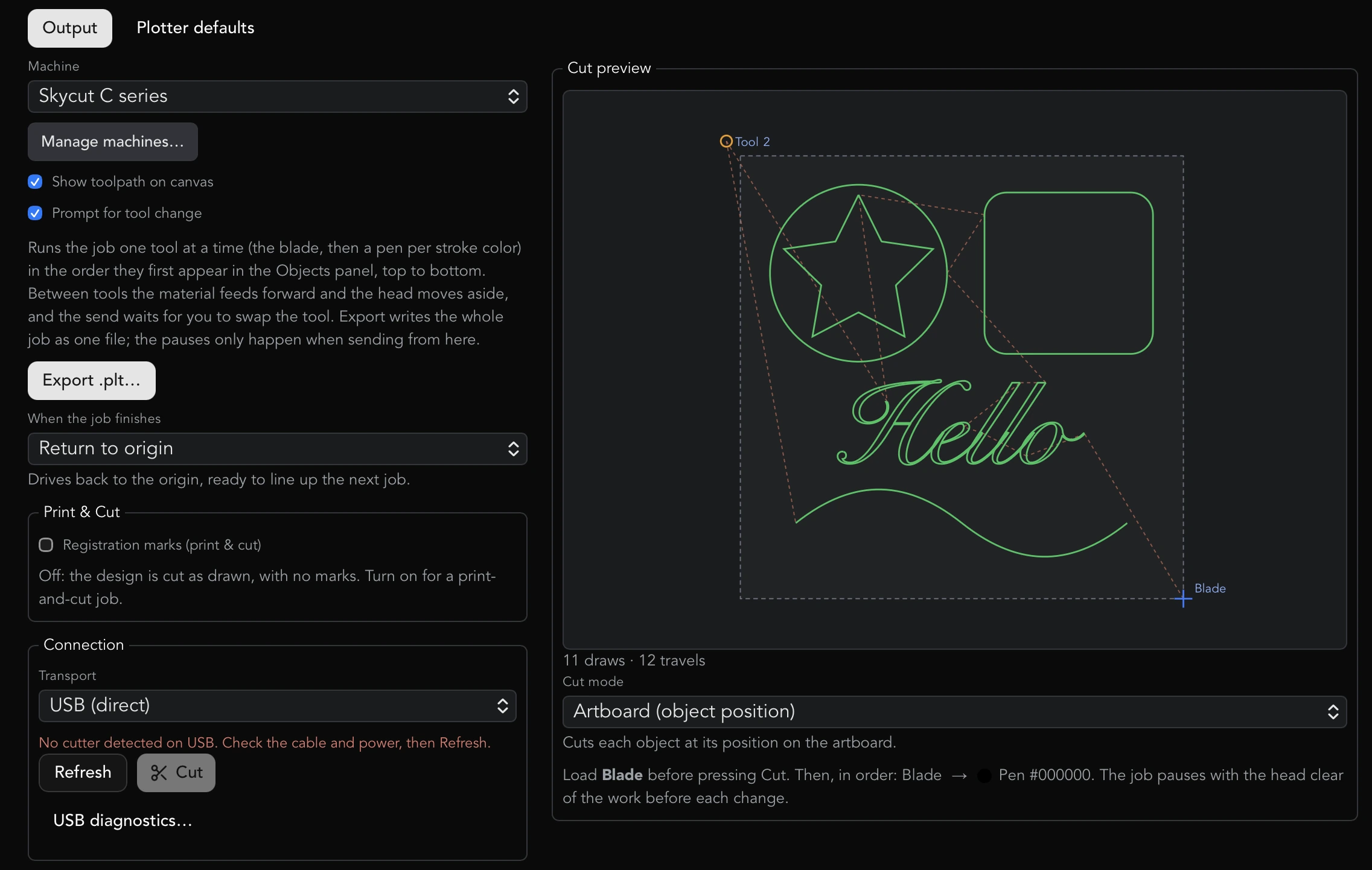
Task: Click the 'Cuts each object at its position' description
Action: point(729,743)
